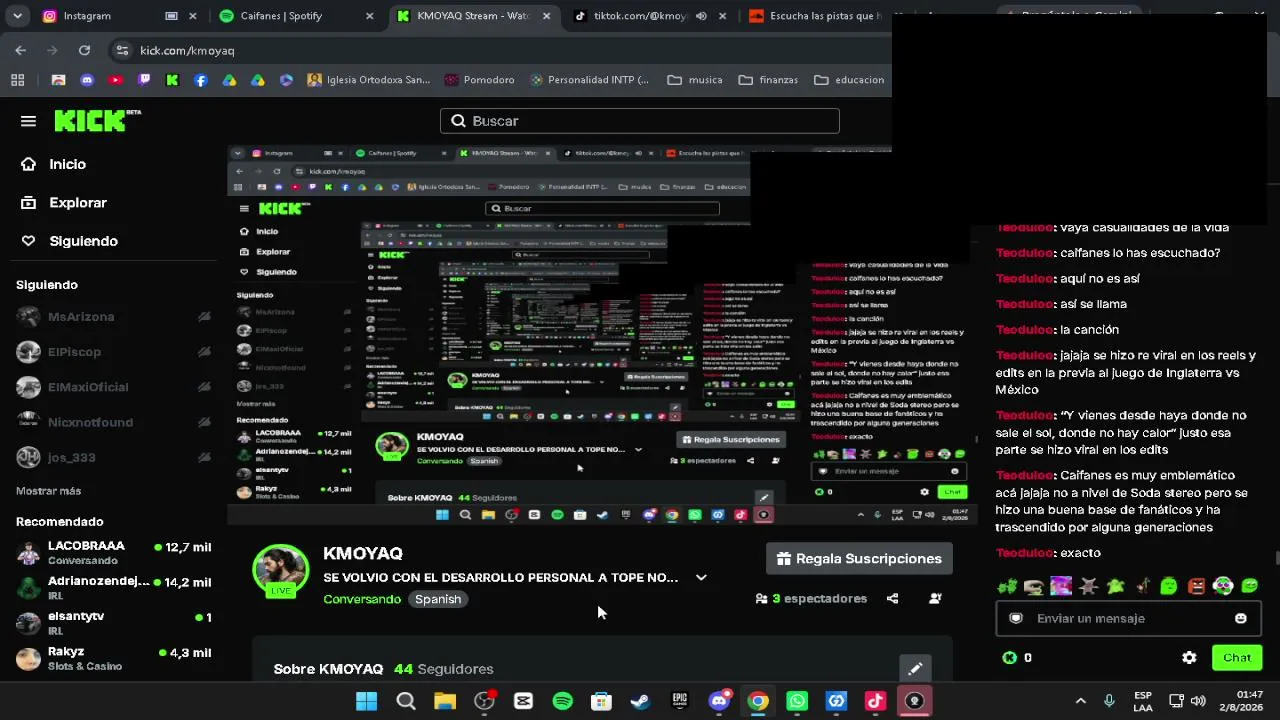Click the taskbar microphone icon

[x=1109, y=701]
